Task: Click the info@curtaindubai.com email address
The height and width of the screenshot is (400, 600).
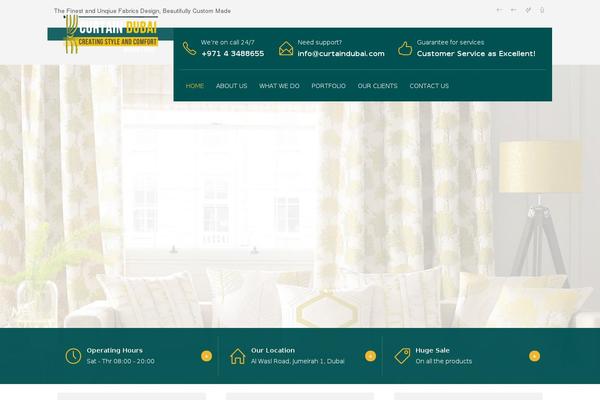Action: (x=341, y=54)
